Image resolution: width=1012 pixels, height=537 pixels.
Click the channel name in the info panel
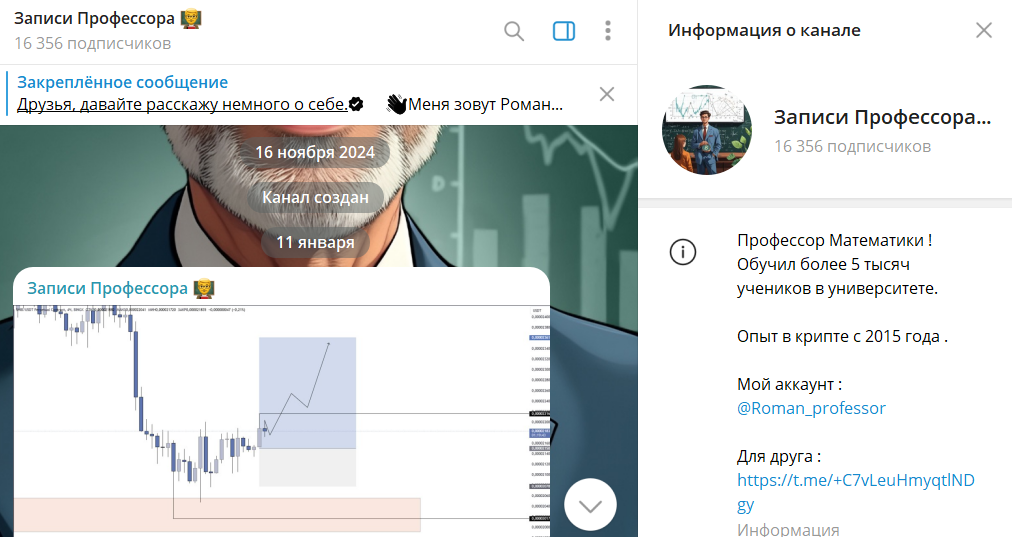[x=882, y=117]
